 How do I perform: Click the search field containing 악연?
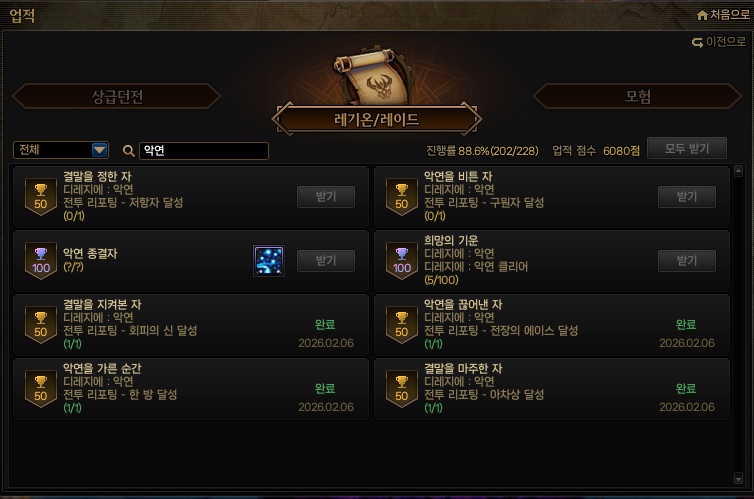(x=204, y=150)
